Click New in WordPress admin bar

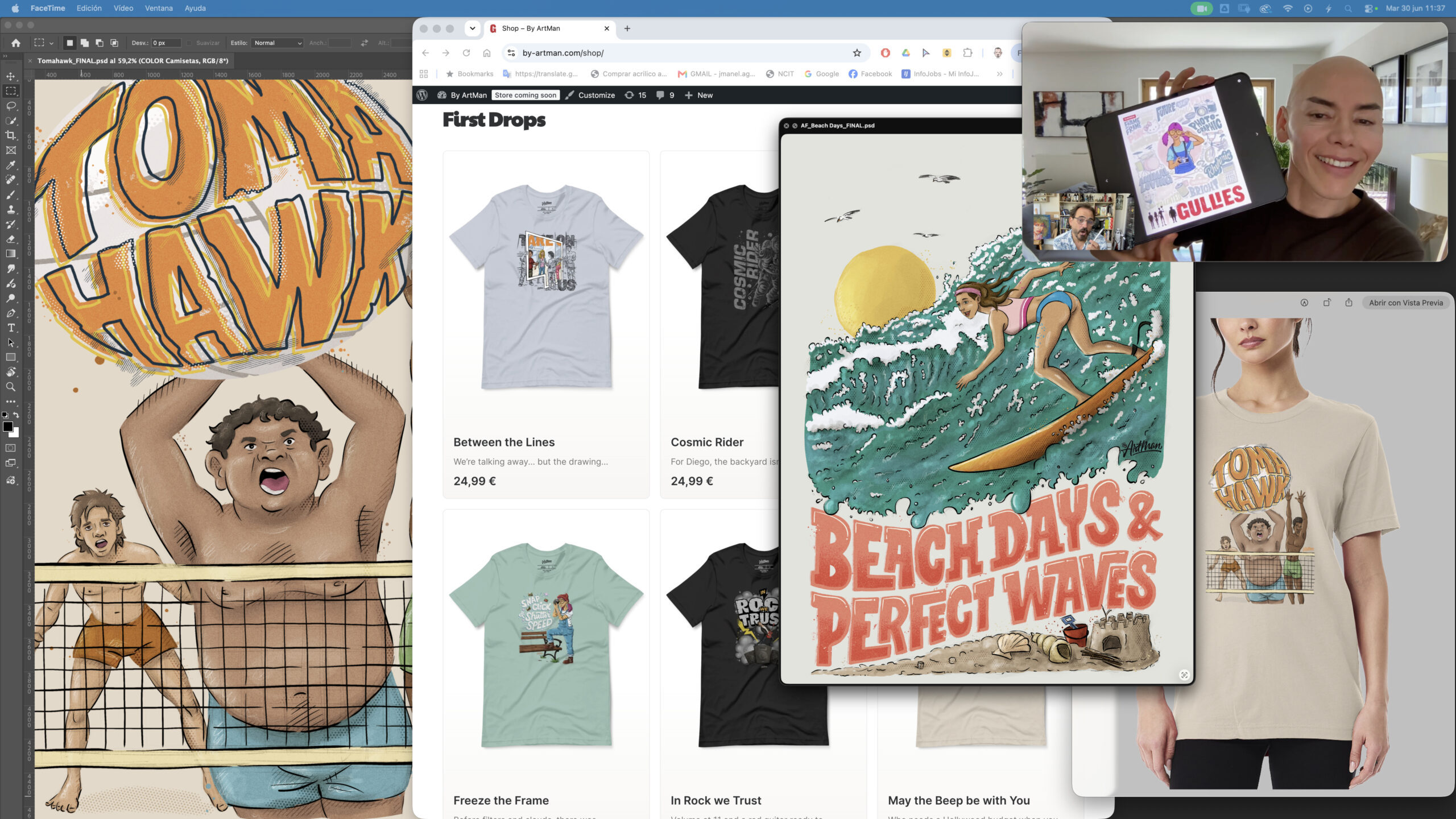(x=698, y=95)
